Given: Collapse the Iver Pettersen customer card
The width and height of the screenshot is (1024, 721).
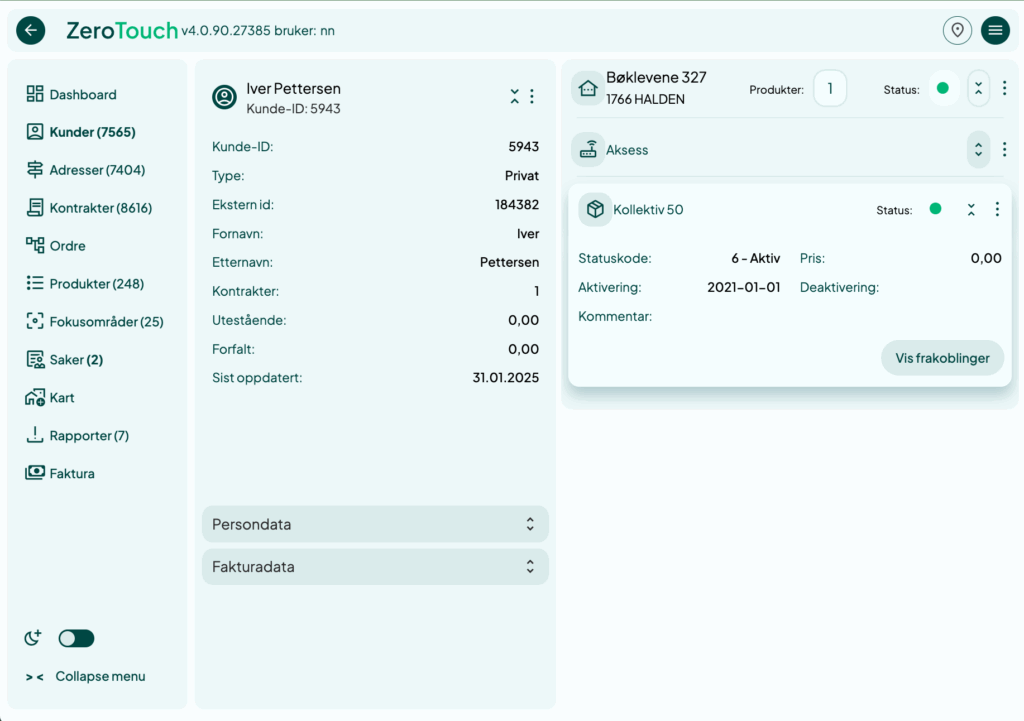Looking at the screenshot, I should [514, 96].
